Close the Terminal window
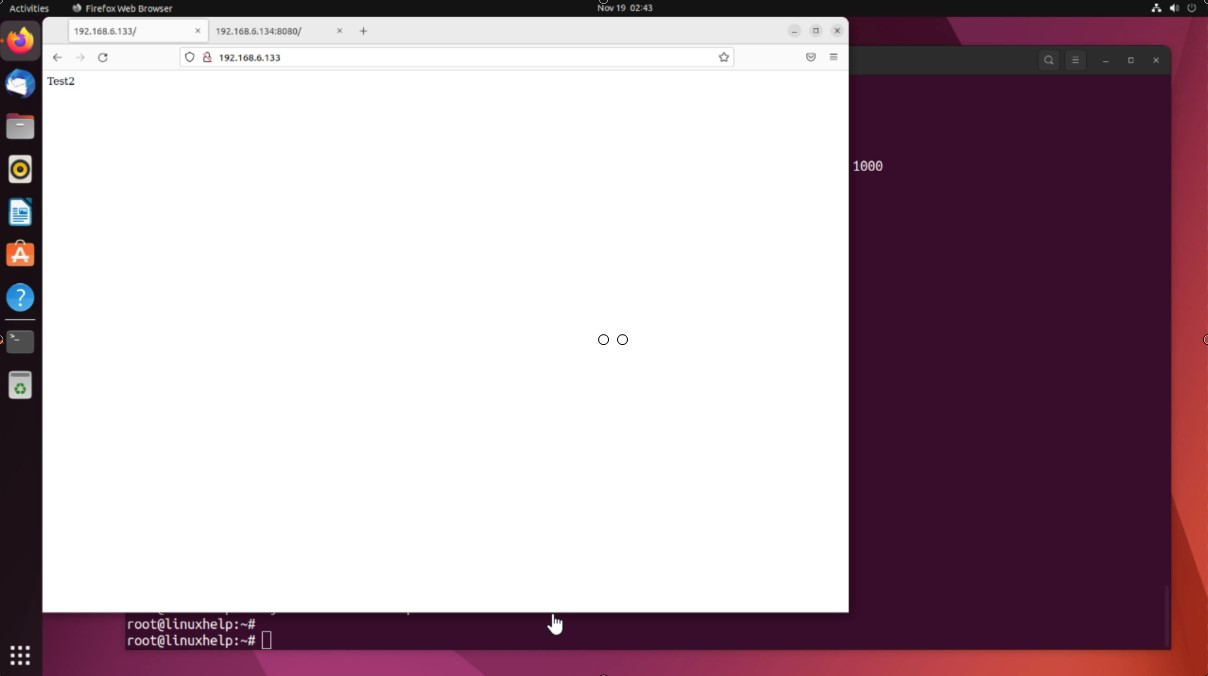 click(1156, 60)
